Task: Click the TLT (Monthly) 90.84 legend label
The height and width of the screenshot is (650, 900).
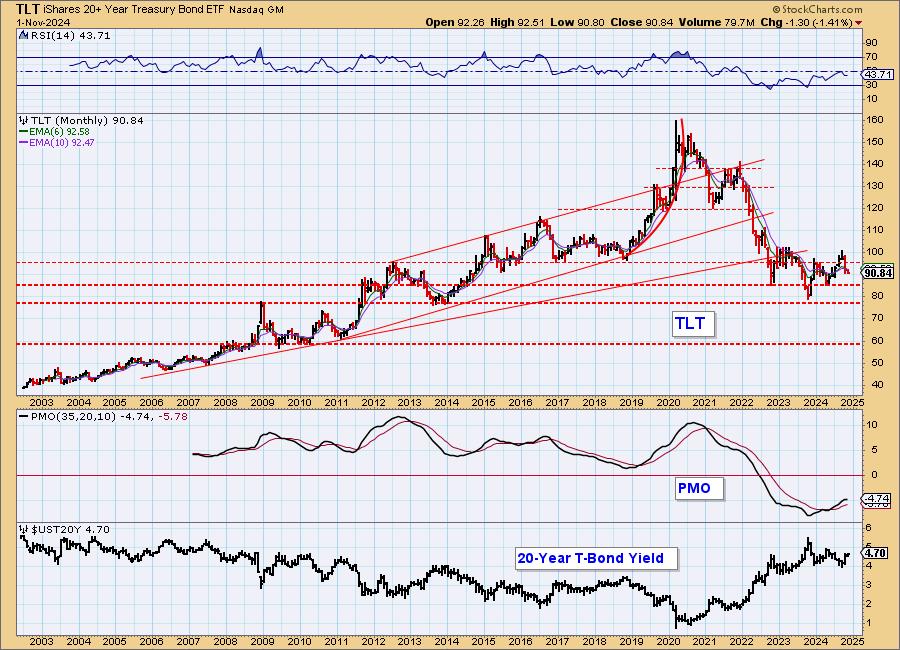Action: click(87, 121)
